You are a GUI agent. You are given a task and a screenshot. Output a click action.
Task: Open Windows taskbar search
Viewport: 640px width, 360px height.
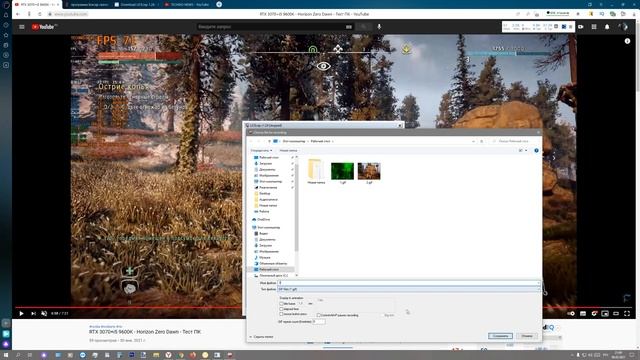coord(18,355)
